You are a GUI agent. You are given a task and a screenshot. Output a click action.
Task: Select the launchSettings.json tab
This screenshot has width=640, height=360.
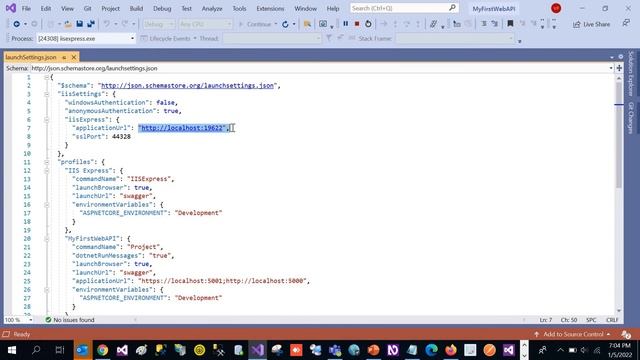click(x=31, y=57)
